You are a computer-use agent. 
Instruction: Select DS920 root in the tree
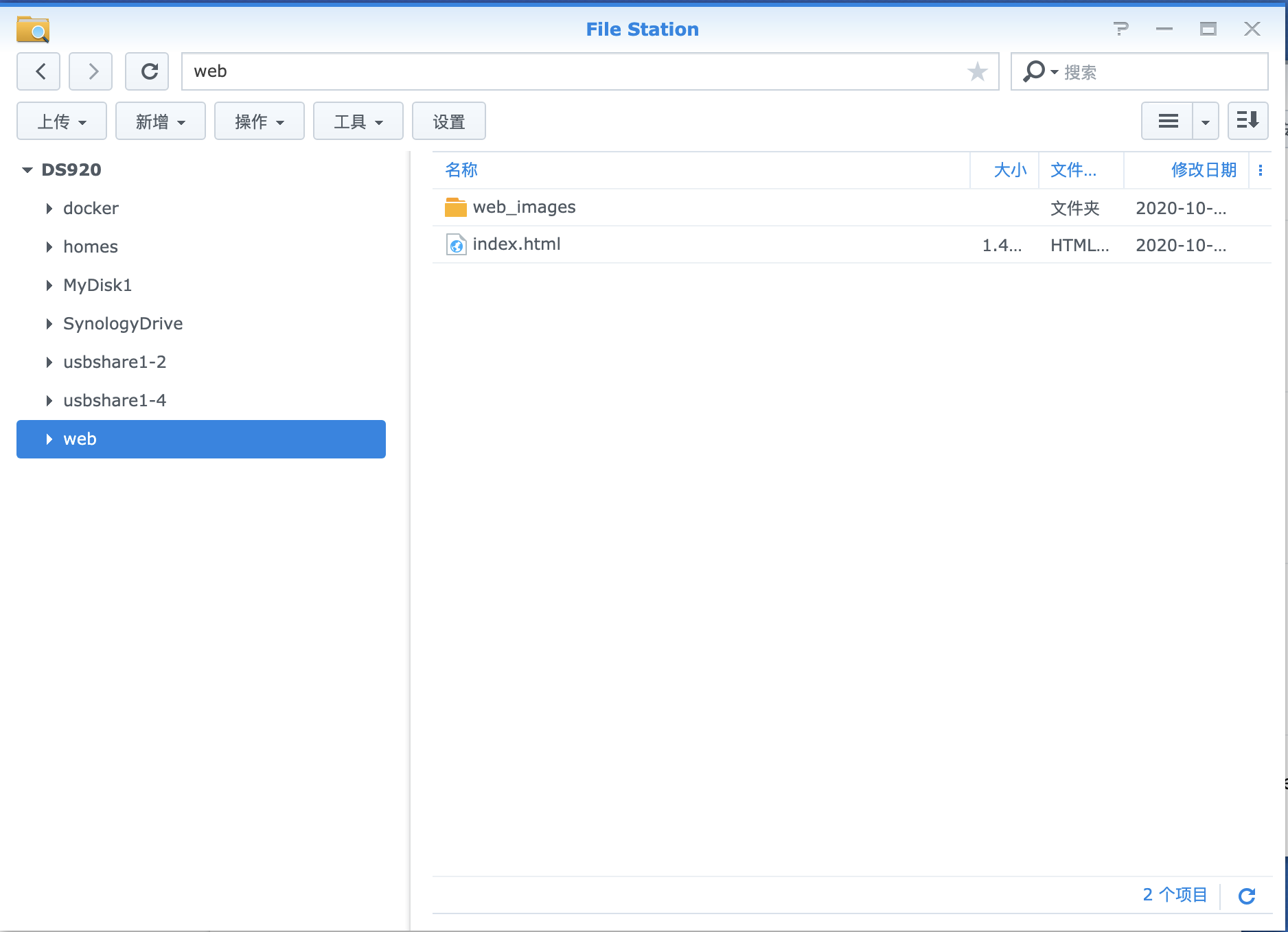click(x=71, y=170)
